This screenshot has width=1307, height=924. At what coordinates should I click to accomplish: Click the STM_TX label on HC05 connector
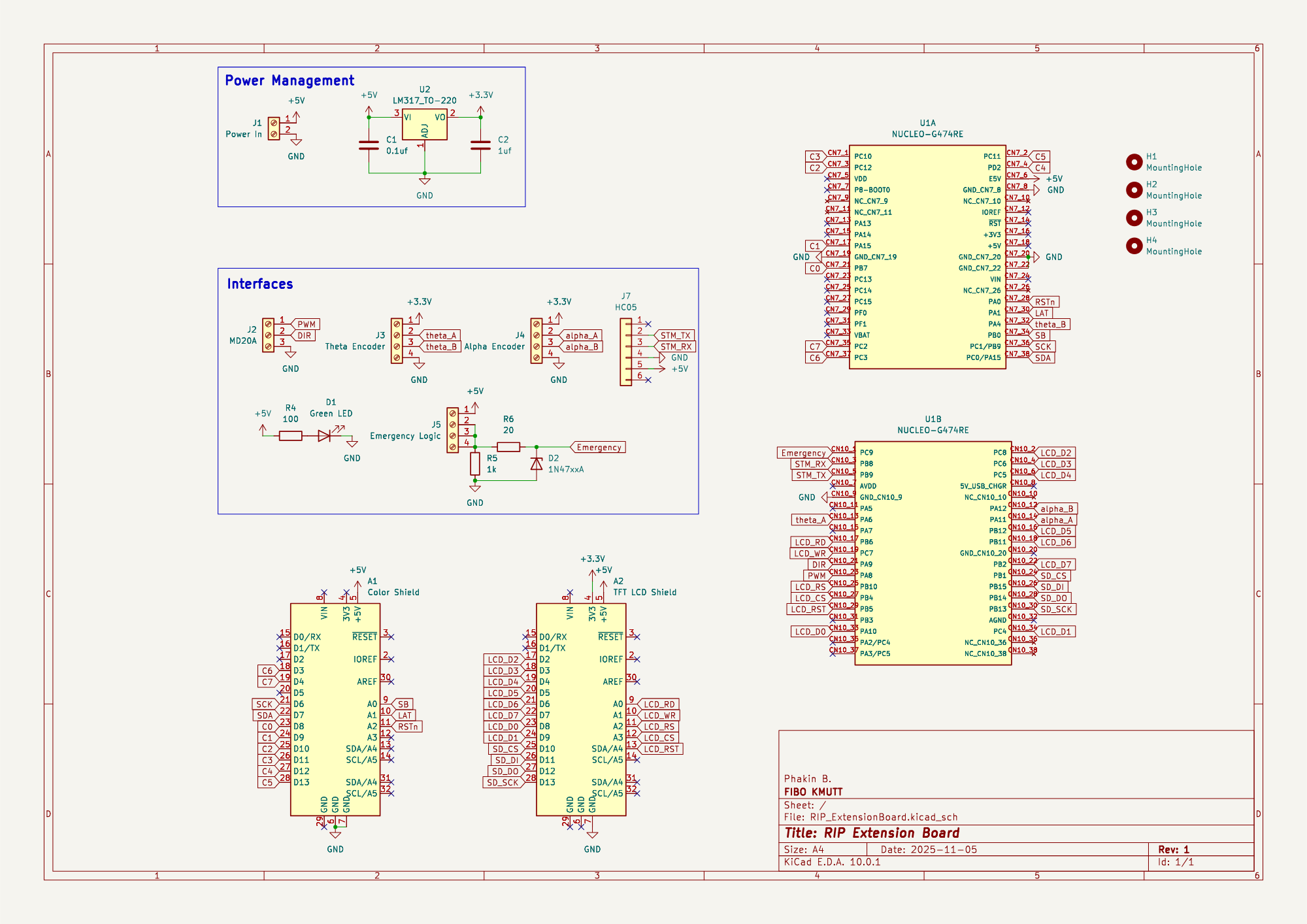[674, 335]
